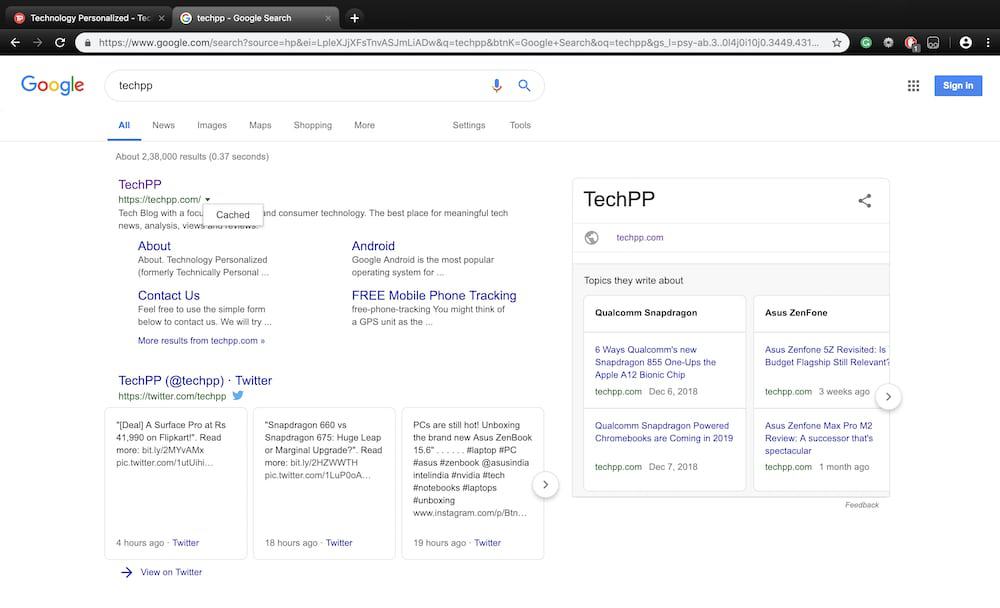Click Twitter link under 4 hours ago tweet

click(x=186, y=543)
